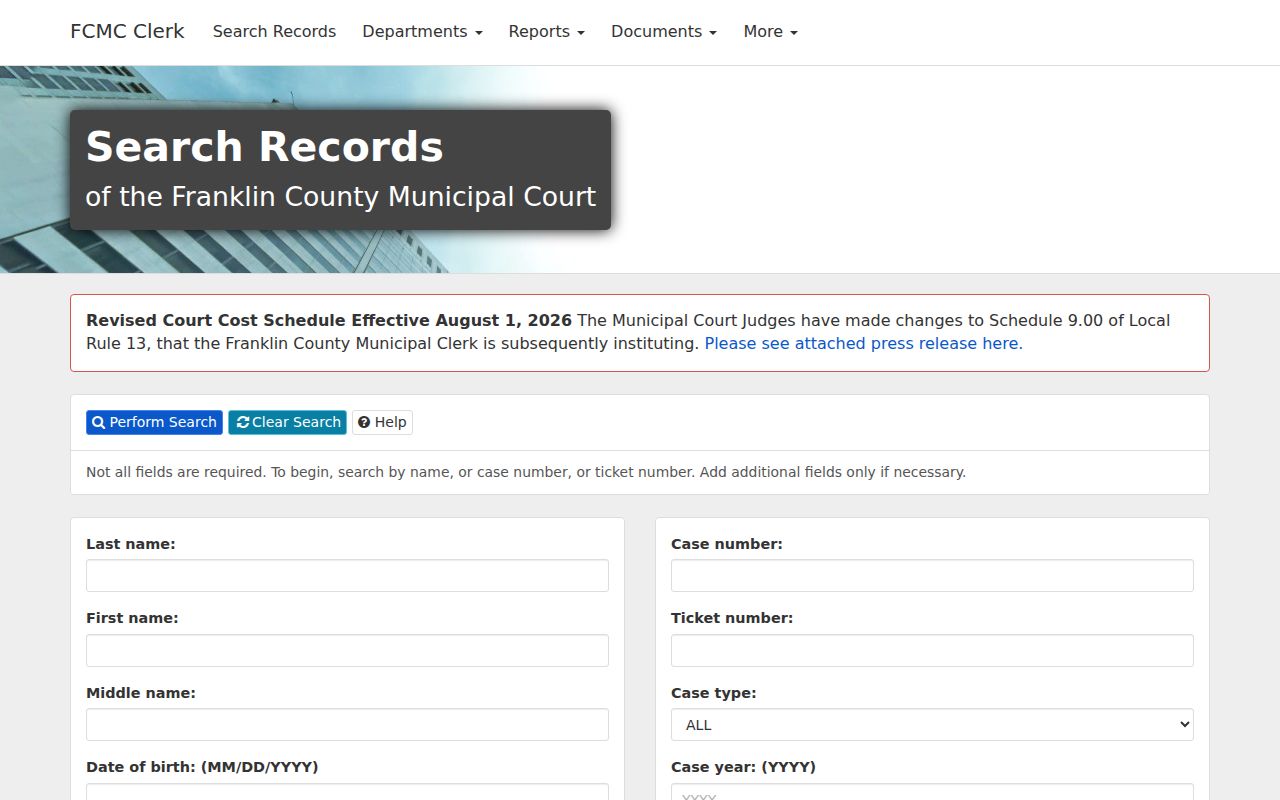Viewport: 1280px width, 800px height.
Task: Focus the First name field
Action: 347,650
